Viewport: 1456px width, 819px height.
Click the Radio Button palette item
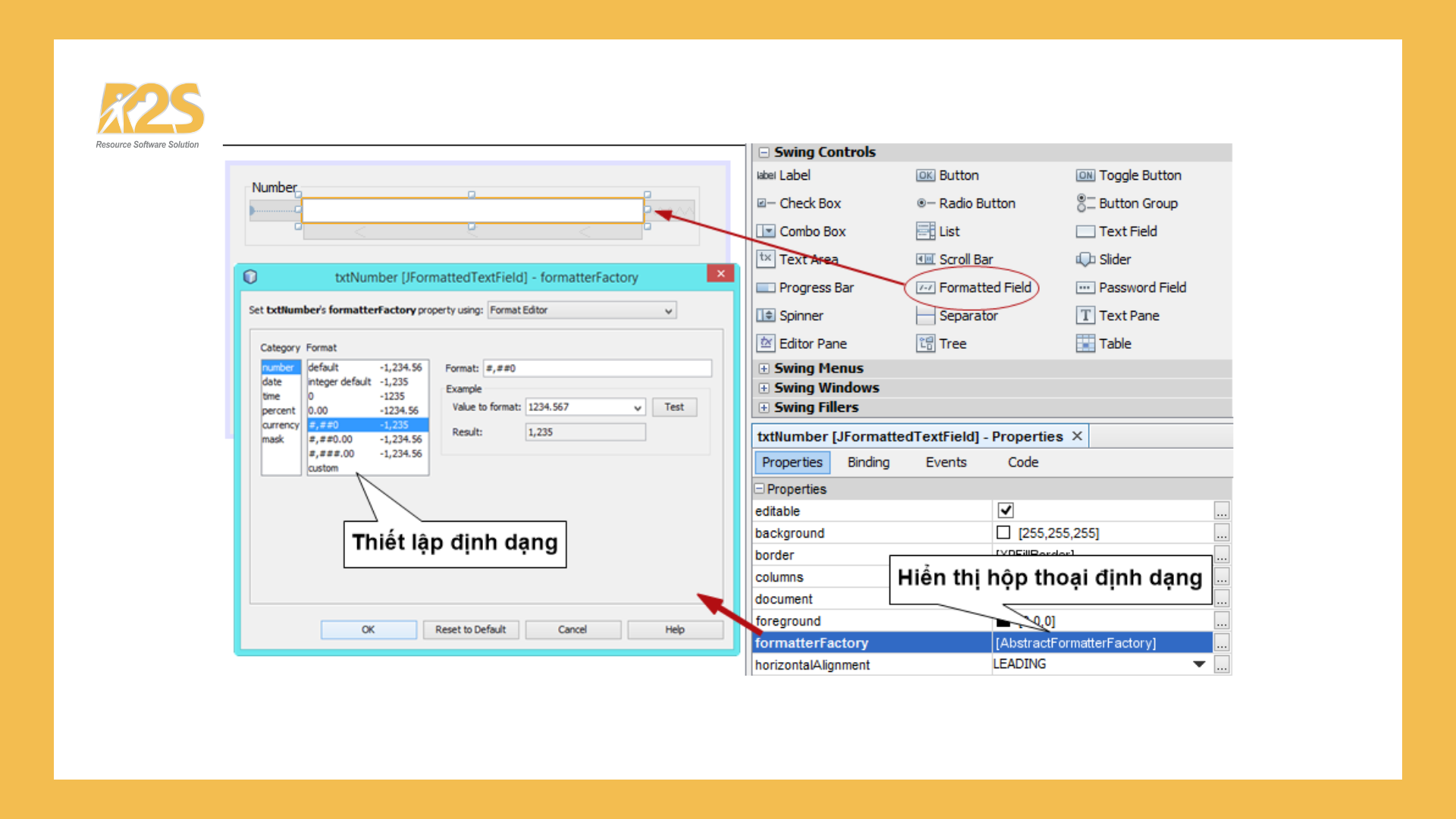[x=976, y=203]
